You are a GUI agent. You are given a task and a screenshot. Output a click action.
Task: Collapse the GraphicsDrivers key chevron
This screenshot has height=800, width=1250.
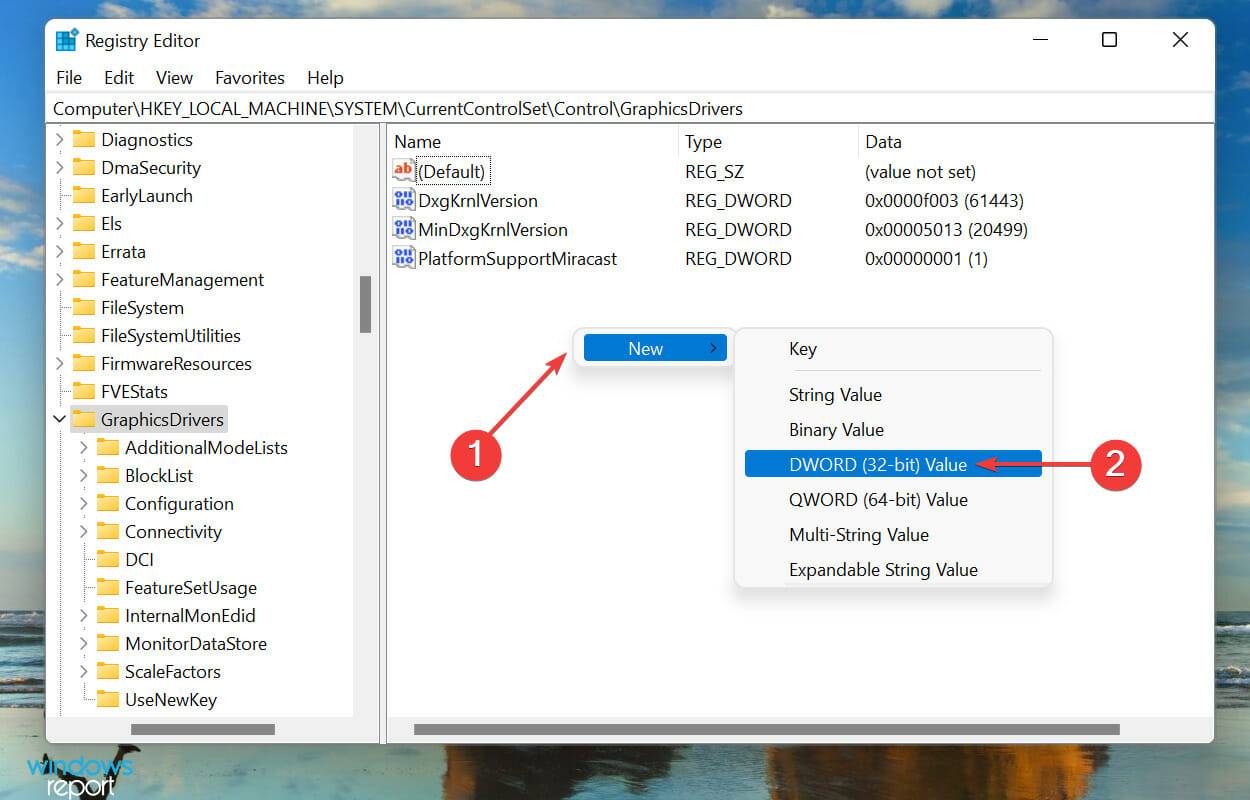click(x=59, y=419)
